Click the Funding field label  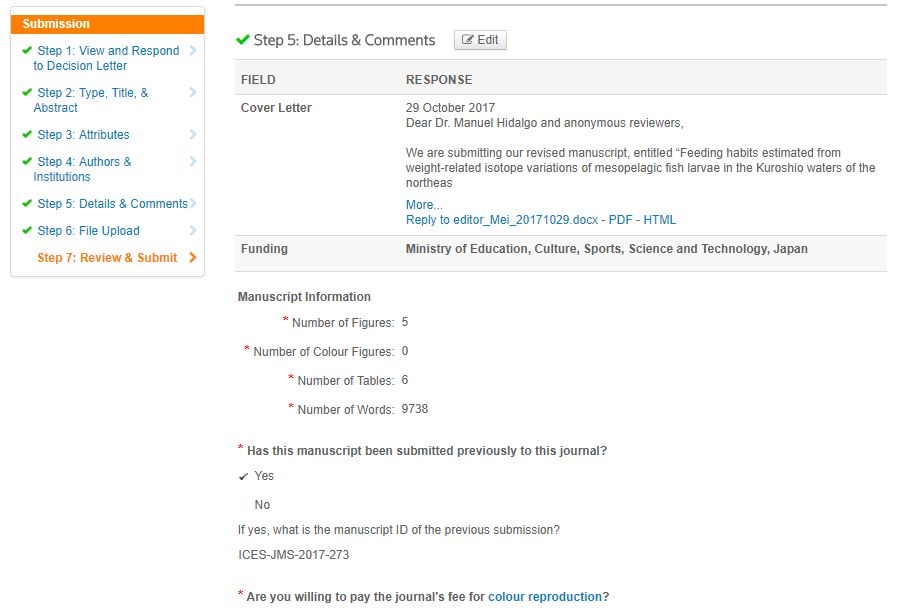265,249
